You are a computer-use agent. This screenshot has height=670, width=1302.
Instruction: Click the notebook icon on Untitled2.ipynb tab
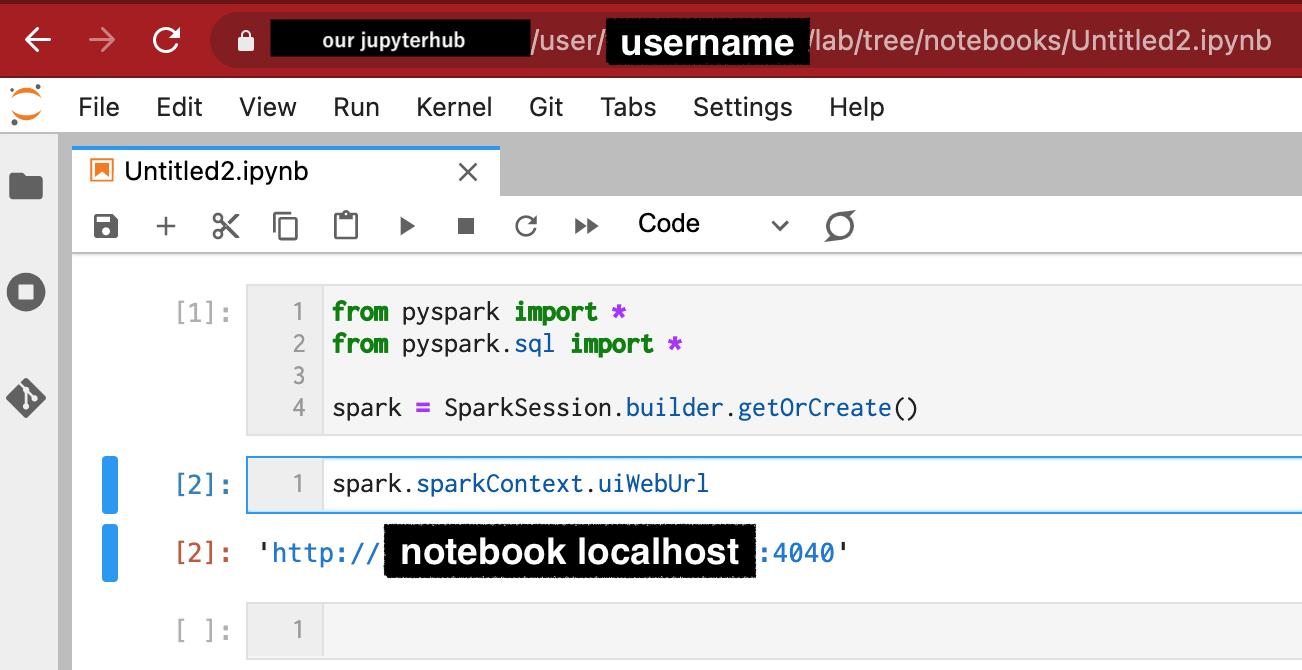tap(102, 171)
